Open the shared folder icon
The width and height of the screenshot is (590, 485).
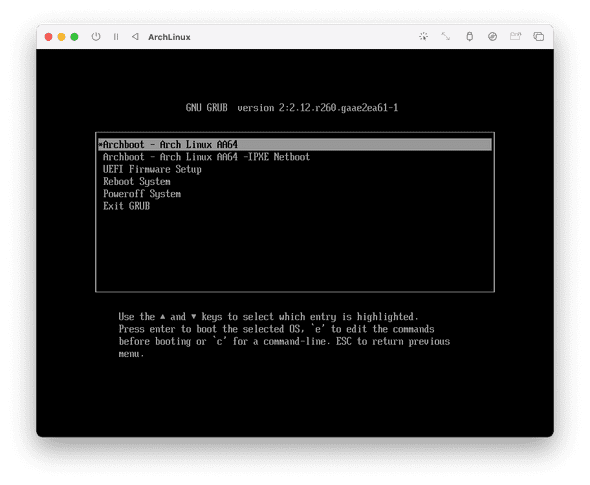click(515, 36)
